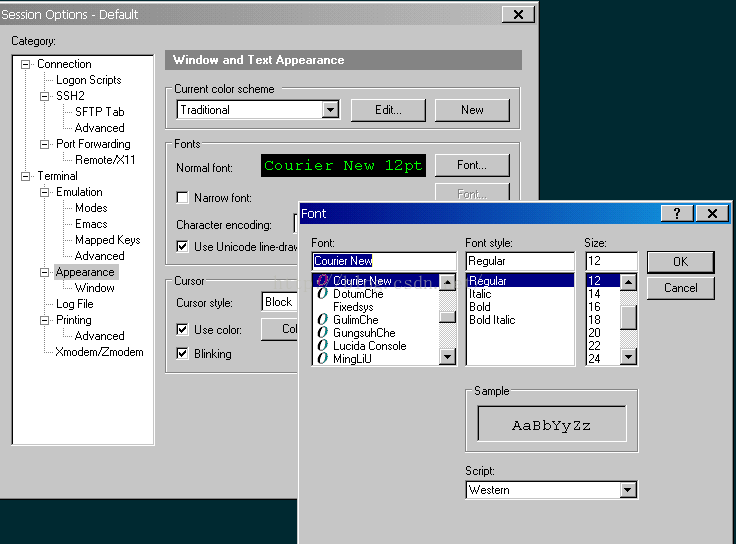
Task: Open the color scheme dropdown
Action: click(x=330, y=110)
